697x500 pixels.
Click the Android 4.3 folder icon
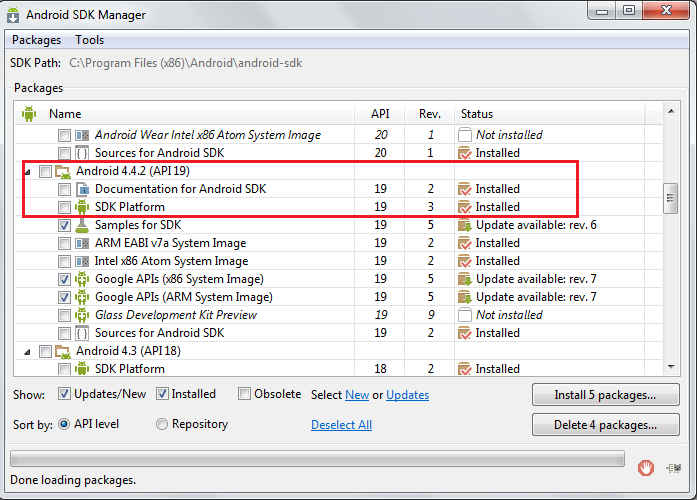coord(63,352)
